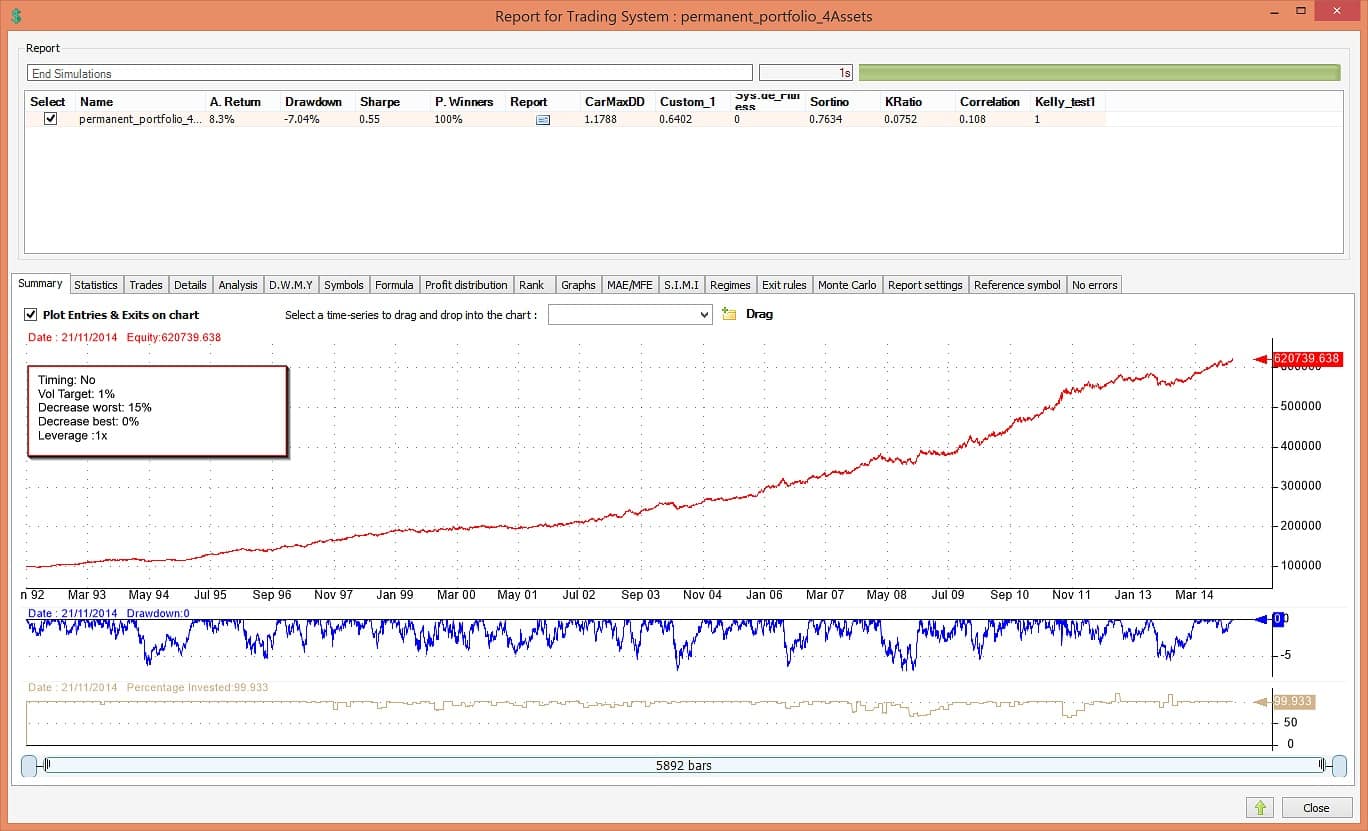Viewport: 1368px width, 831px height.
Task: Open the time-series selection dropdown
Action: (630, 314)
